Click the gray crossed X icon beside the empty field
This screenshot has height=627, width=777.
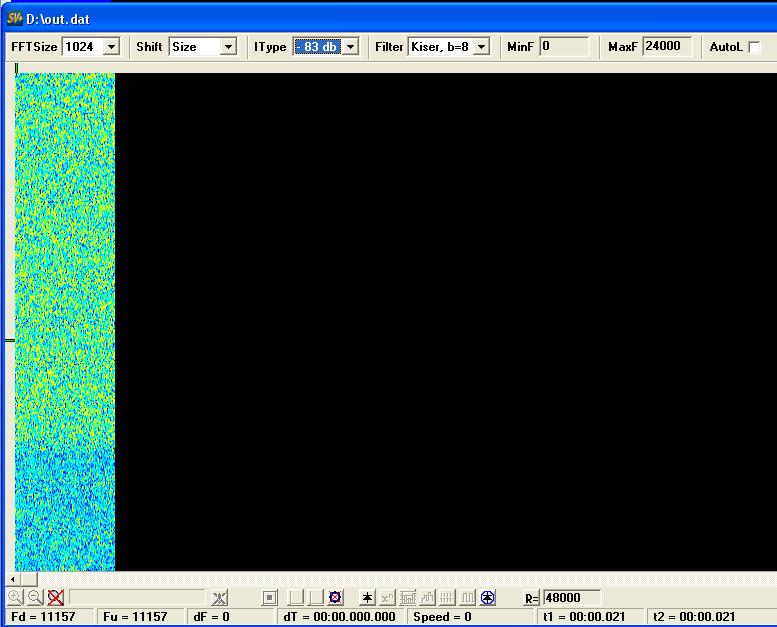220,598
